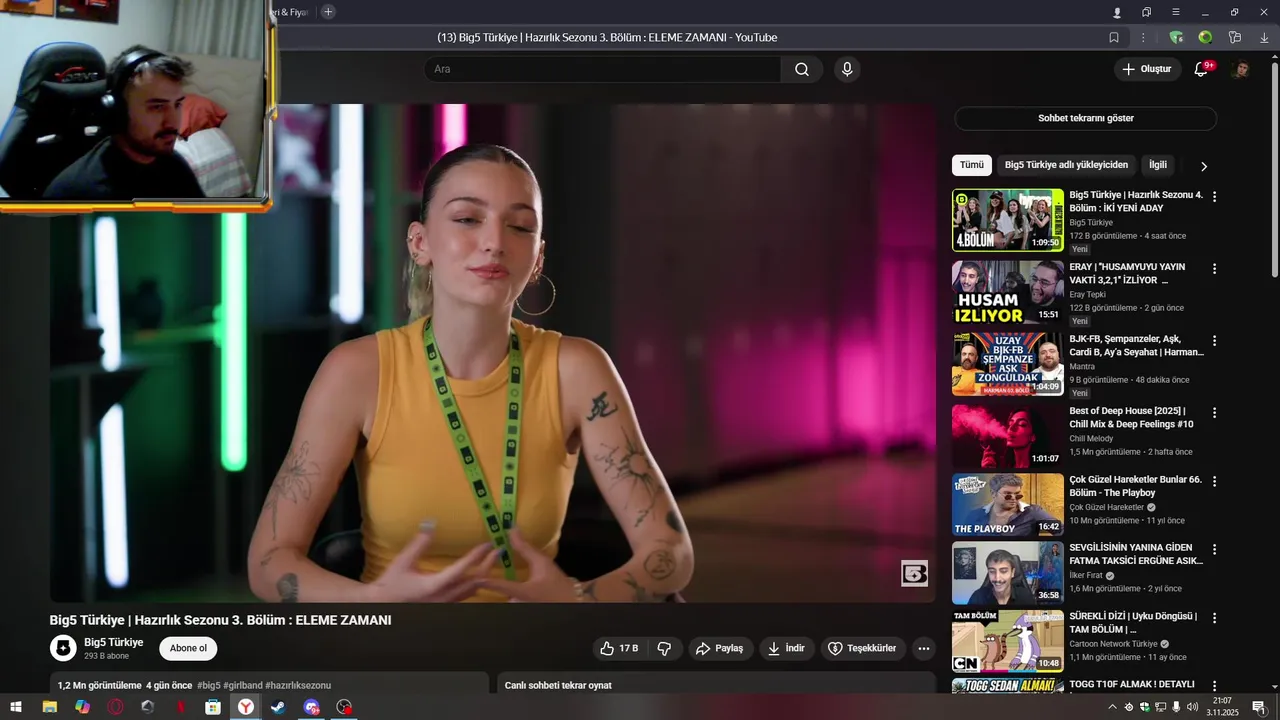Bookmark this page in the address bar
Viewport: 1280px width, 720px height.
pyautogui.click(x=1114, y=37)
